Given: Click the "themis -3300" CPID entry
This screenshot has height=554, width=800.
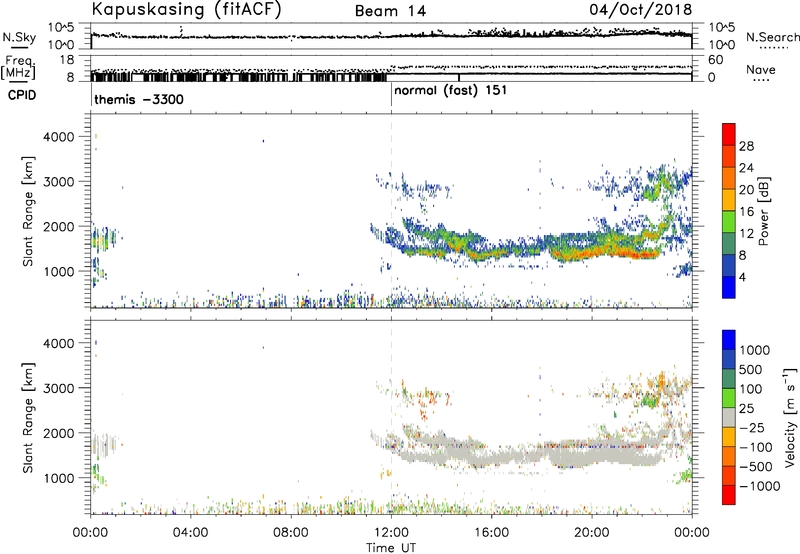Looking at the screenshot, I should click(x=139, y=99).
